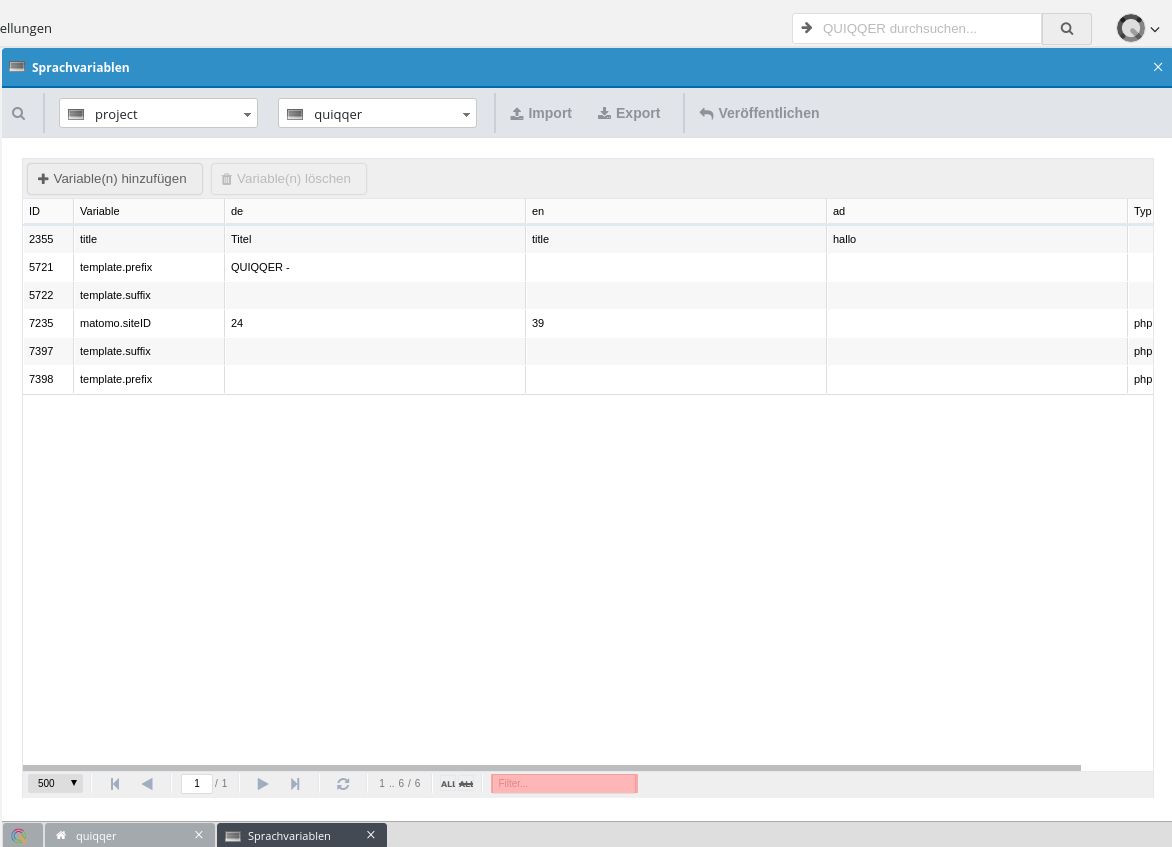Click the Export button
The height and width of the screenshot is (847, 1172).
click(x=629, y=114)
